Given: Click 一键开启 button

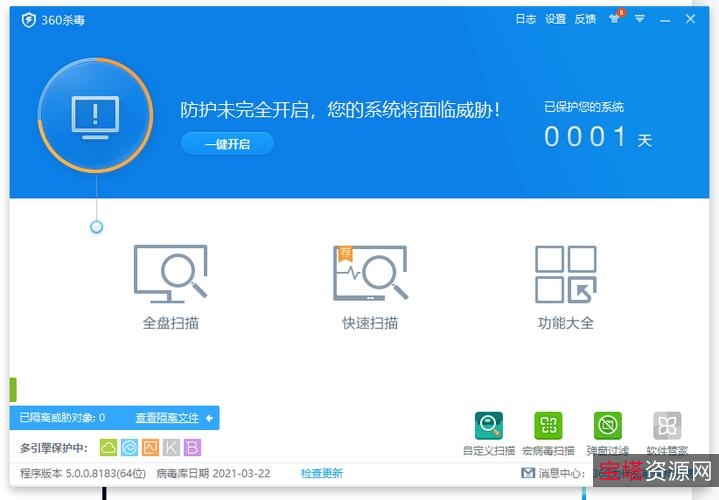Looking at the screenshot, I should 227,144.
